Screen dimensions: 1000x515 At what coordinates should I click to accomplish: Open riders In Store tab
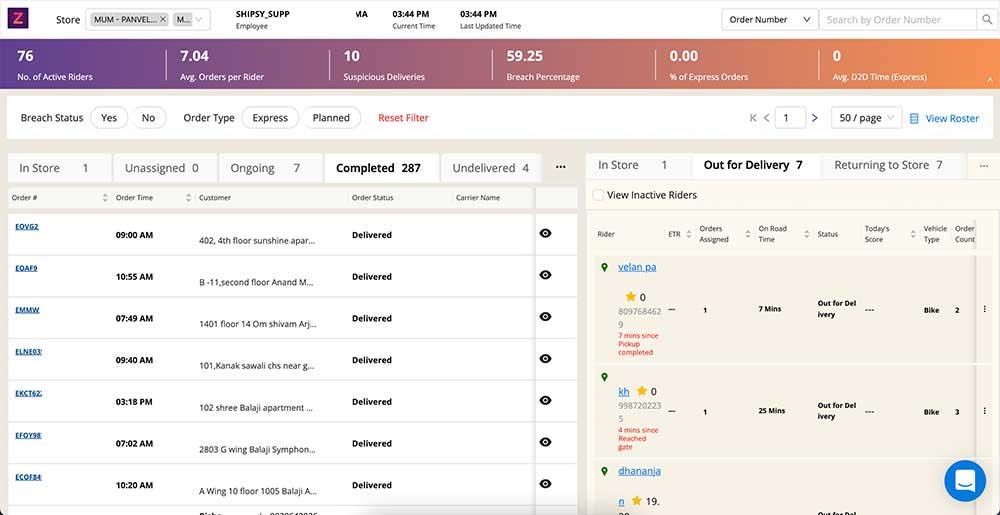[638, 165]
